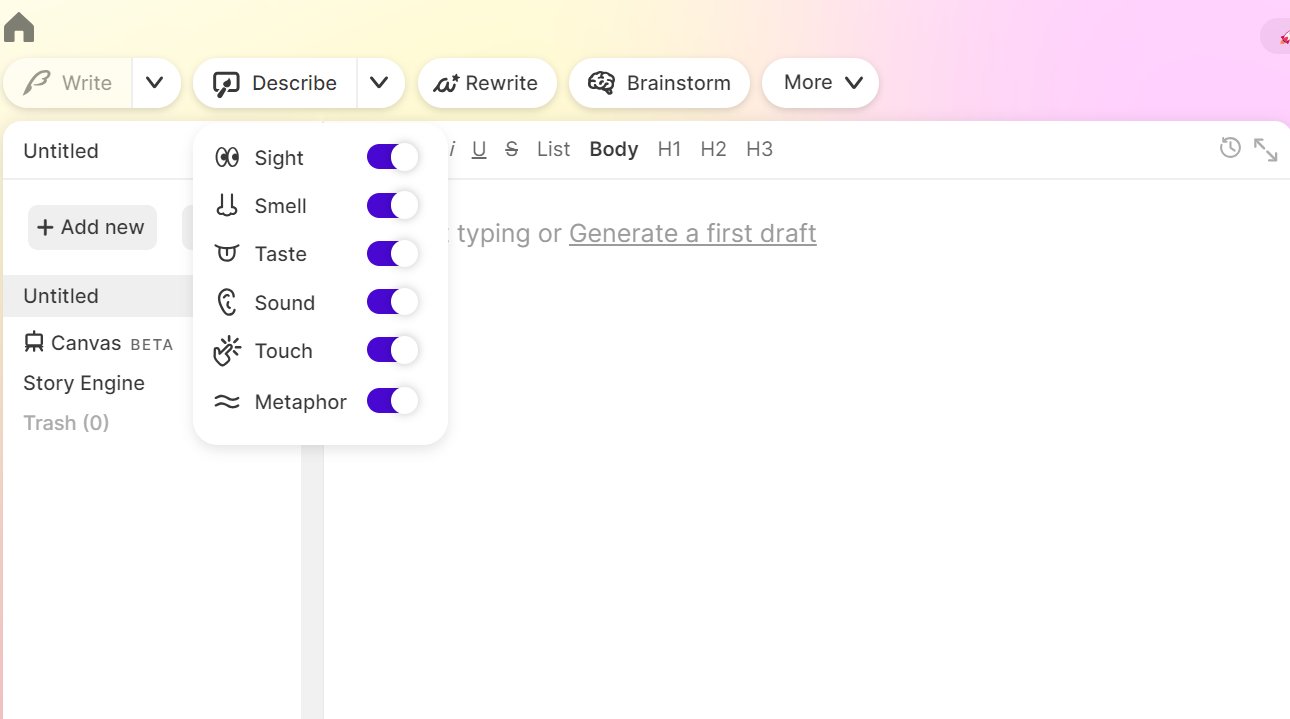Expand the Describe options chevron
Screen dimensions: 1290x719
[x=380, y=83]
